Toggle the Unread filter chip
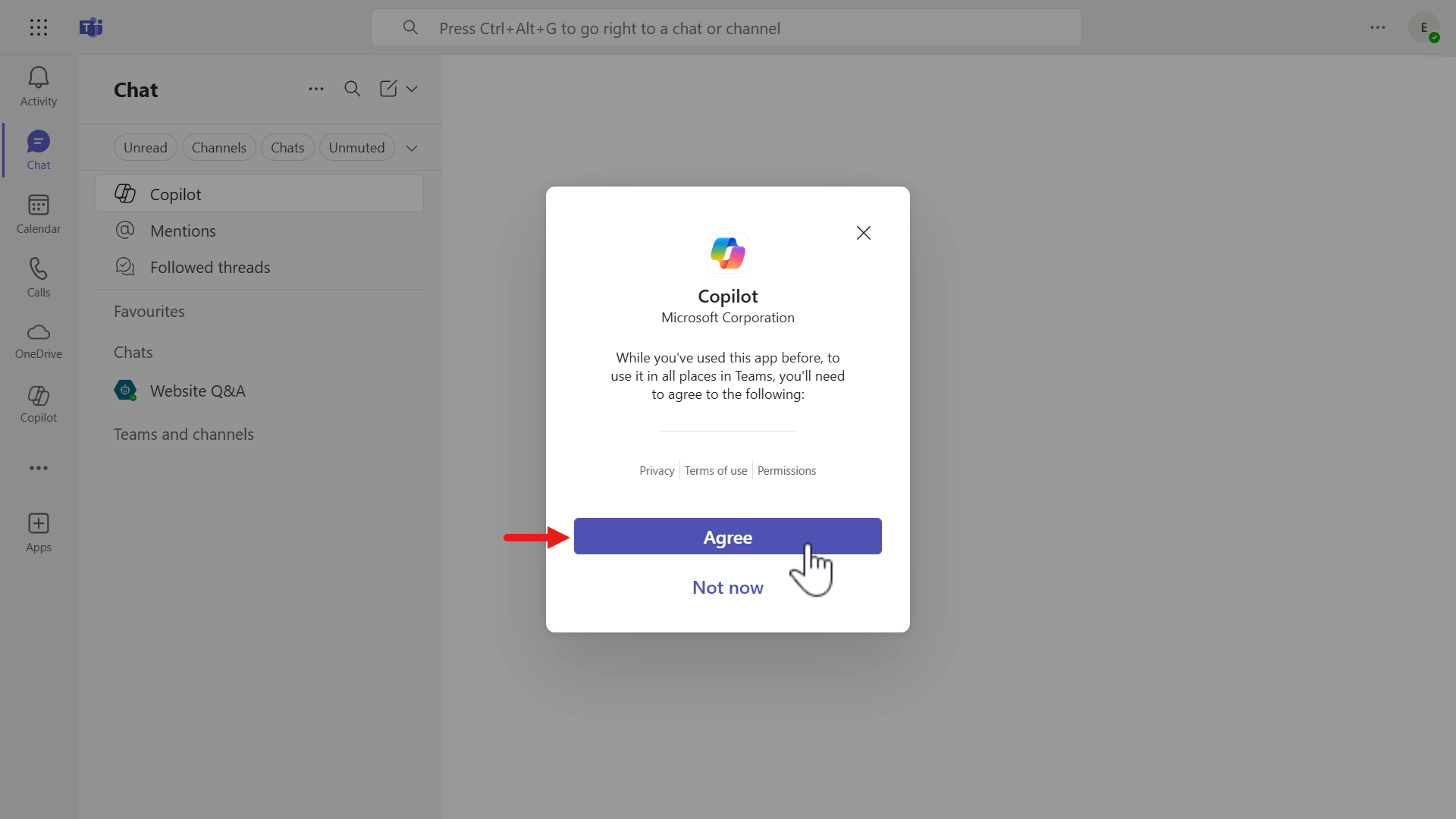The height and width of the screenshot is (819, 1456). coord(145,148)
